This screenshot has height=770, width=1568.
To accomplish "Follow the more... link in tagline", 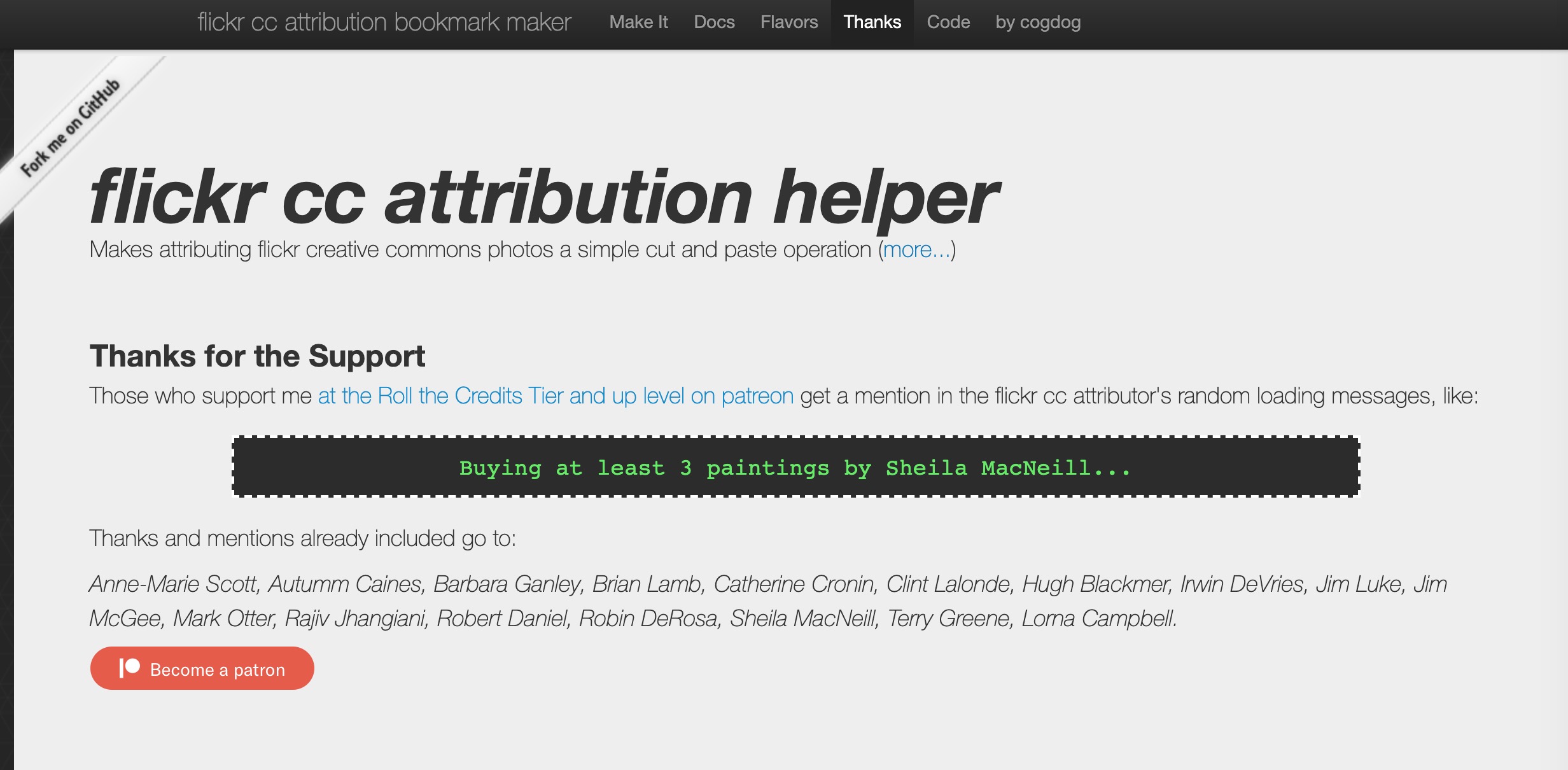I will 916,250.
